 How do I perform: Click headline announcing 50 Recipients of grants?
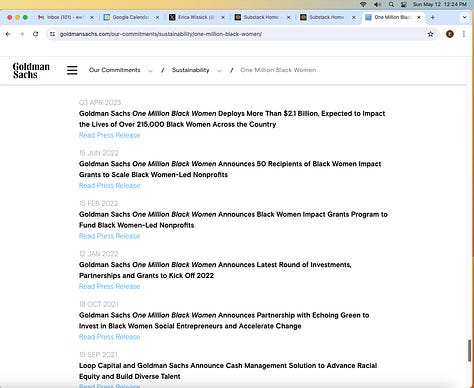coord(230,169)
